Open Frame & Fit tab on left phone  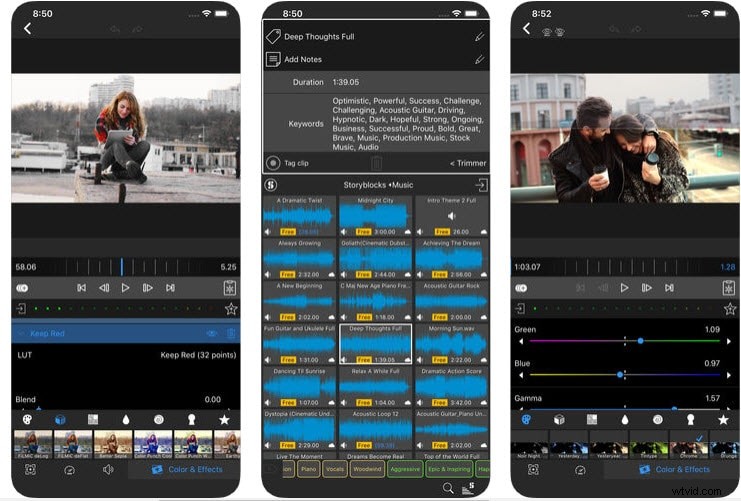pos(30,469)
